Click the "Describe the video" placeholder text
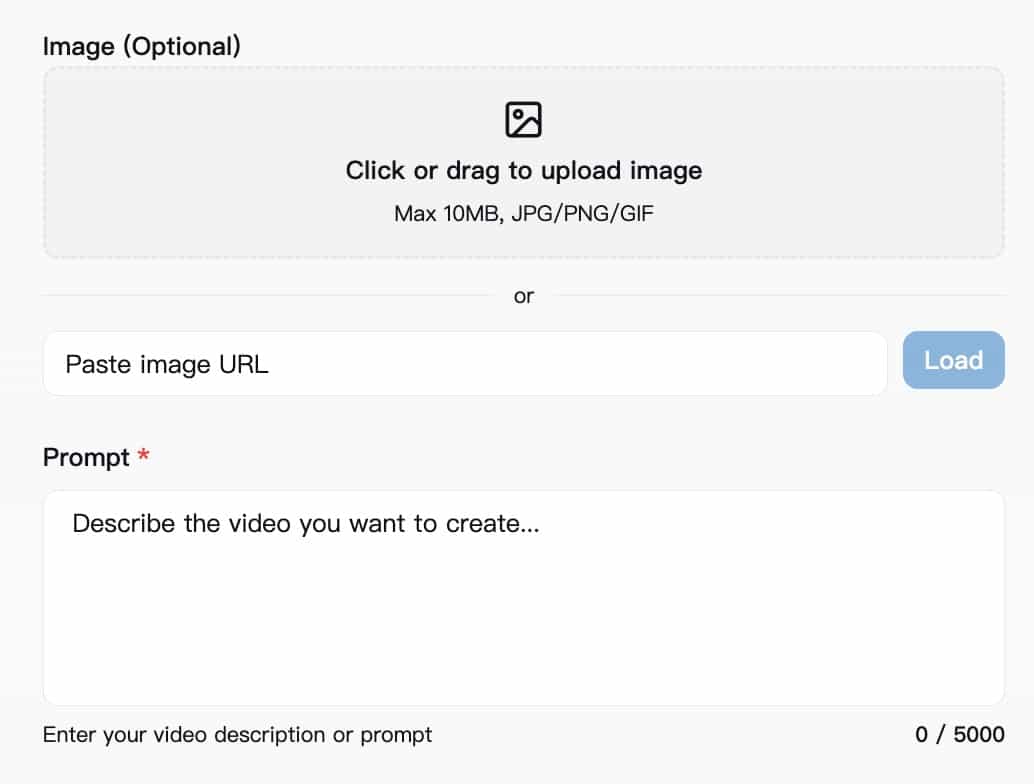Screen dimensions: 1034x784 305,524
